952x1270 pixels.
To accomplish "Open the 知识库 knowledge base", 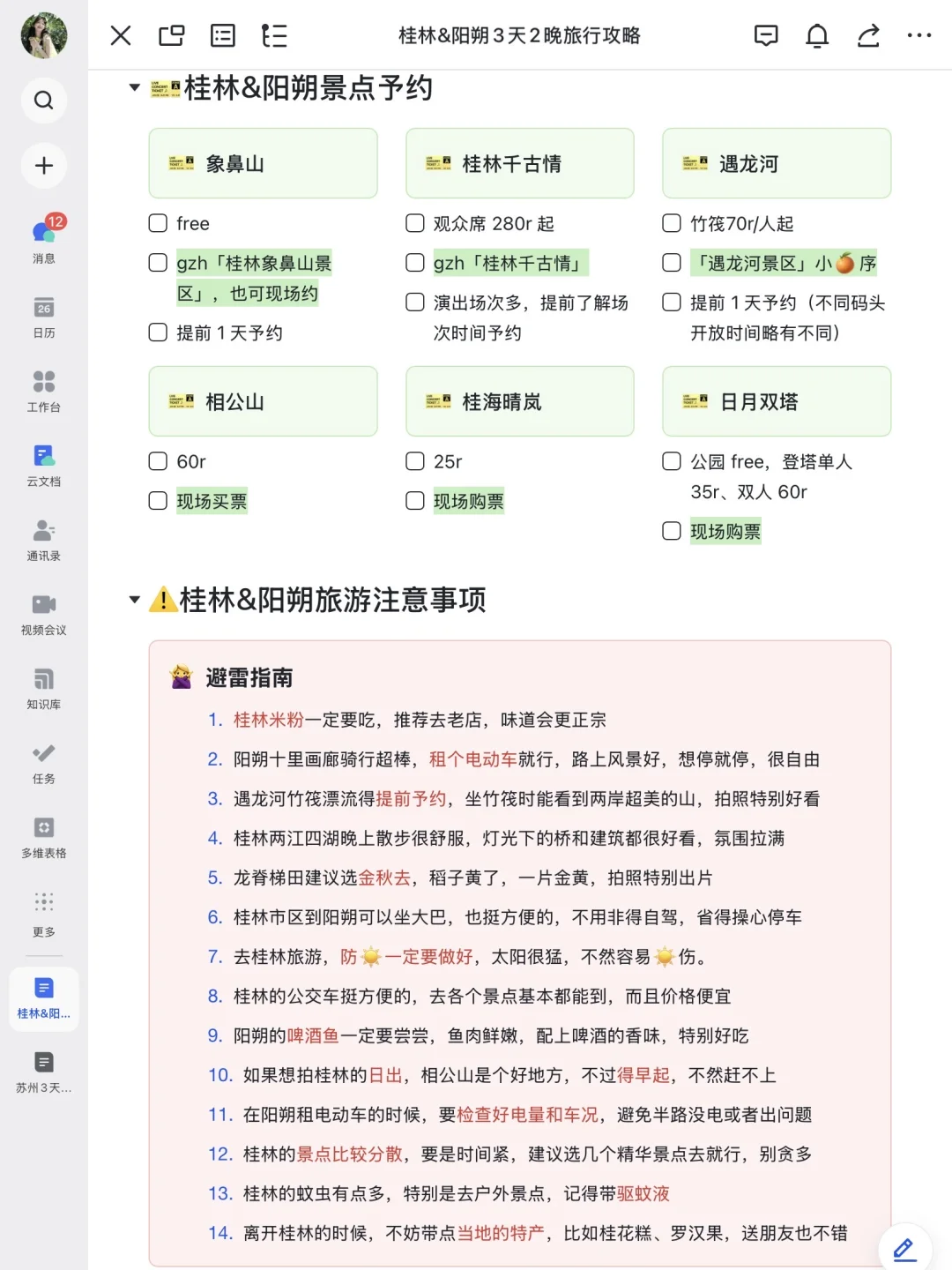I will [x=43, y=688].
